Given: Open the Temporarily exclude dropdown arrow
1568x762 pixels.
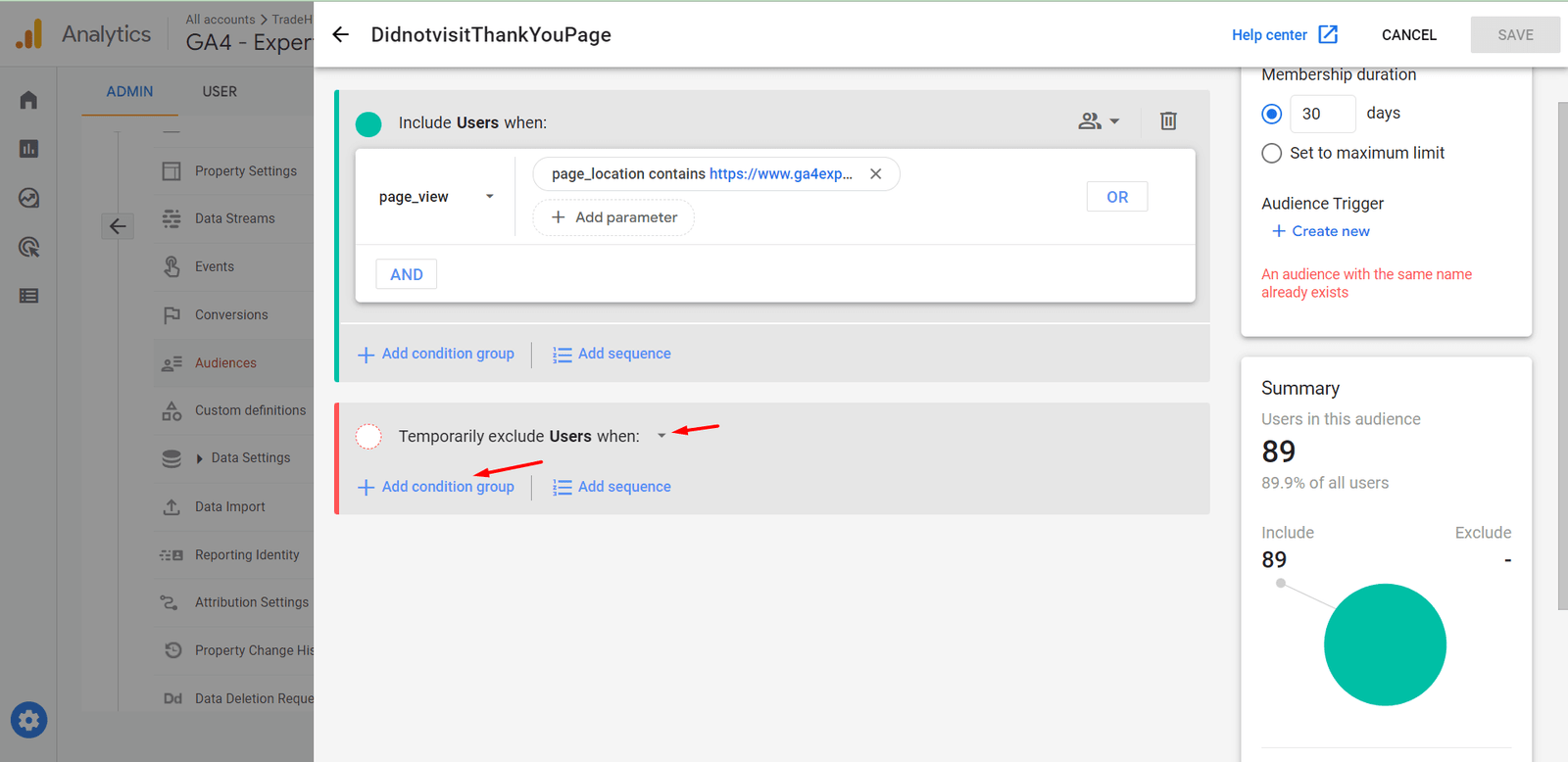Looking at the screenshot, I should coord(661,436).
